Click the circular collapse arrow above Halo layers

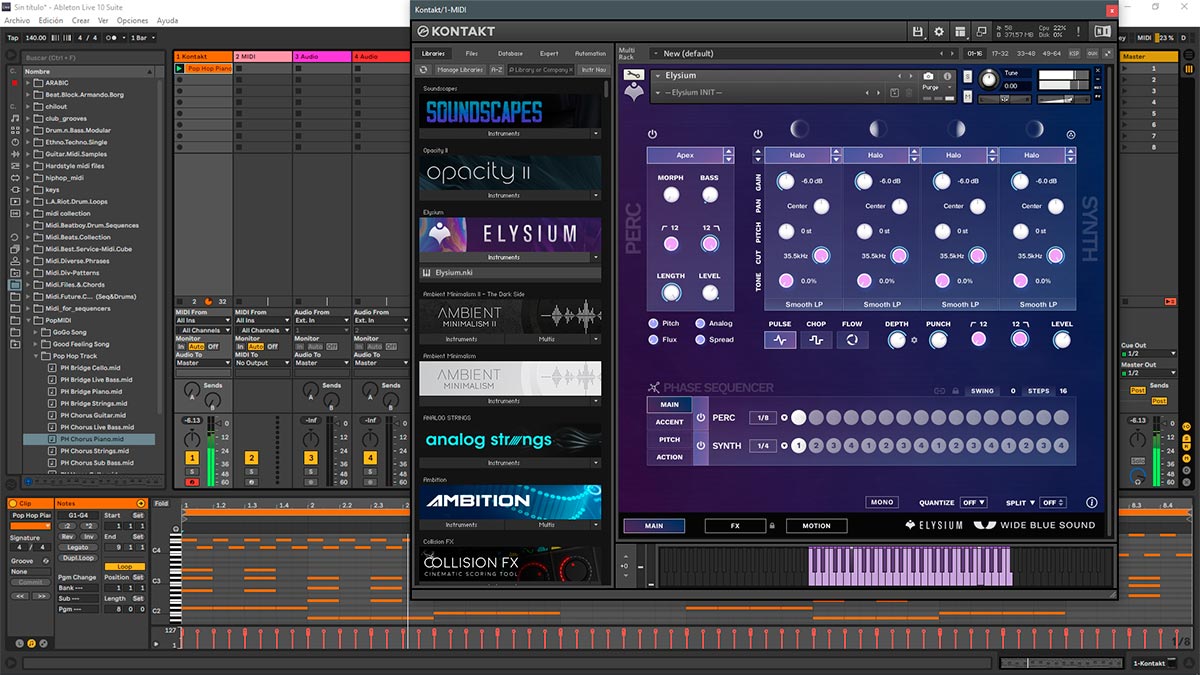pyautogui.click(x=1071, y=135)
